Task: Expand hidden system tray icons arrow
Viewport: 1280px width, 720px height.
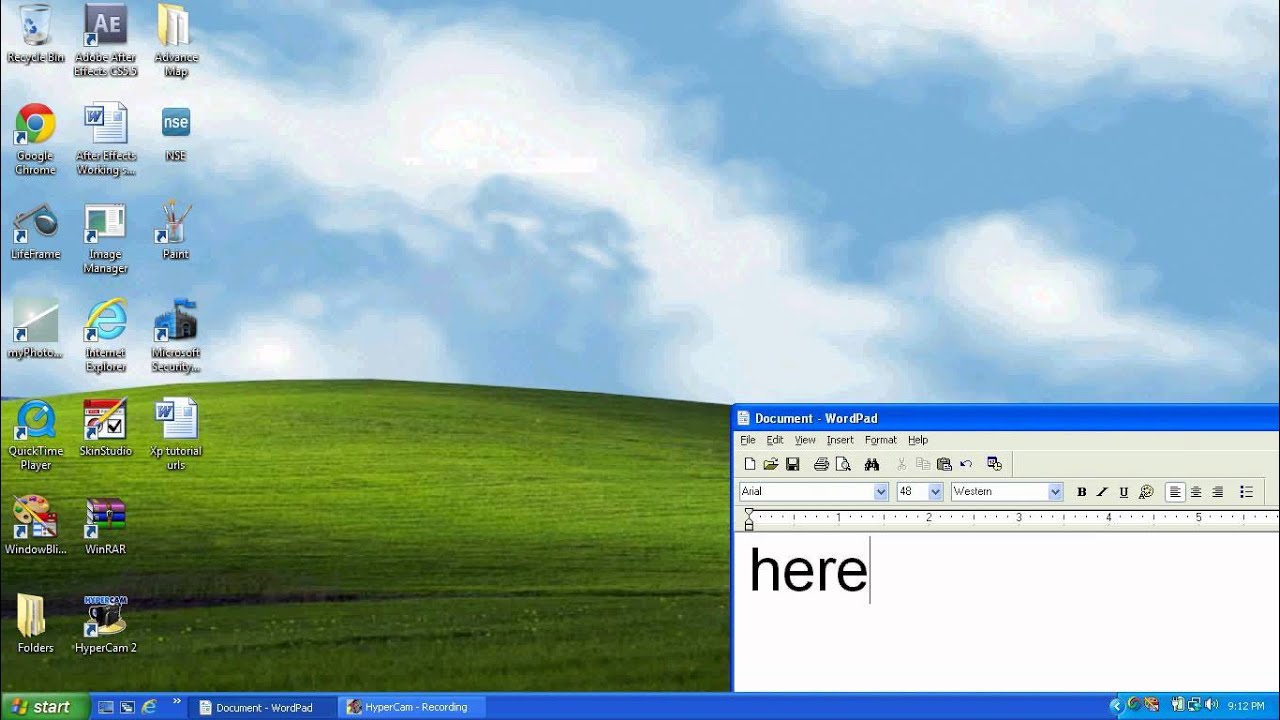Action: pos(1117,707)
